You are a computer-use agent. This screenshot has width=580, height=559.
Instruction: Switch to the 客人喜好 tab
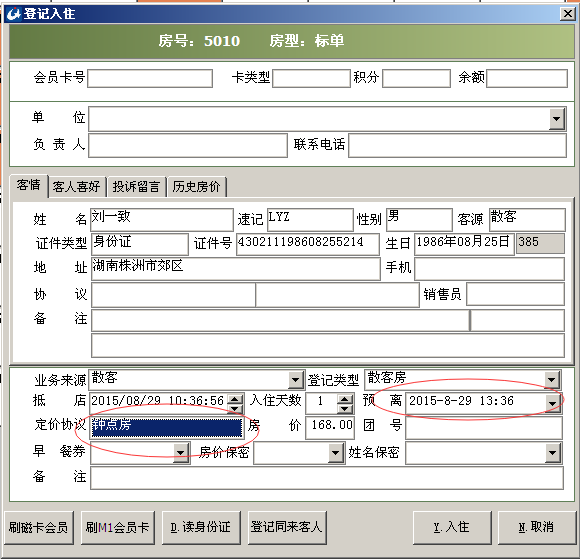77,186
